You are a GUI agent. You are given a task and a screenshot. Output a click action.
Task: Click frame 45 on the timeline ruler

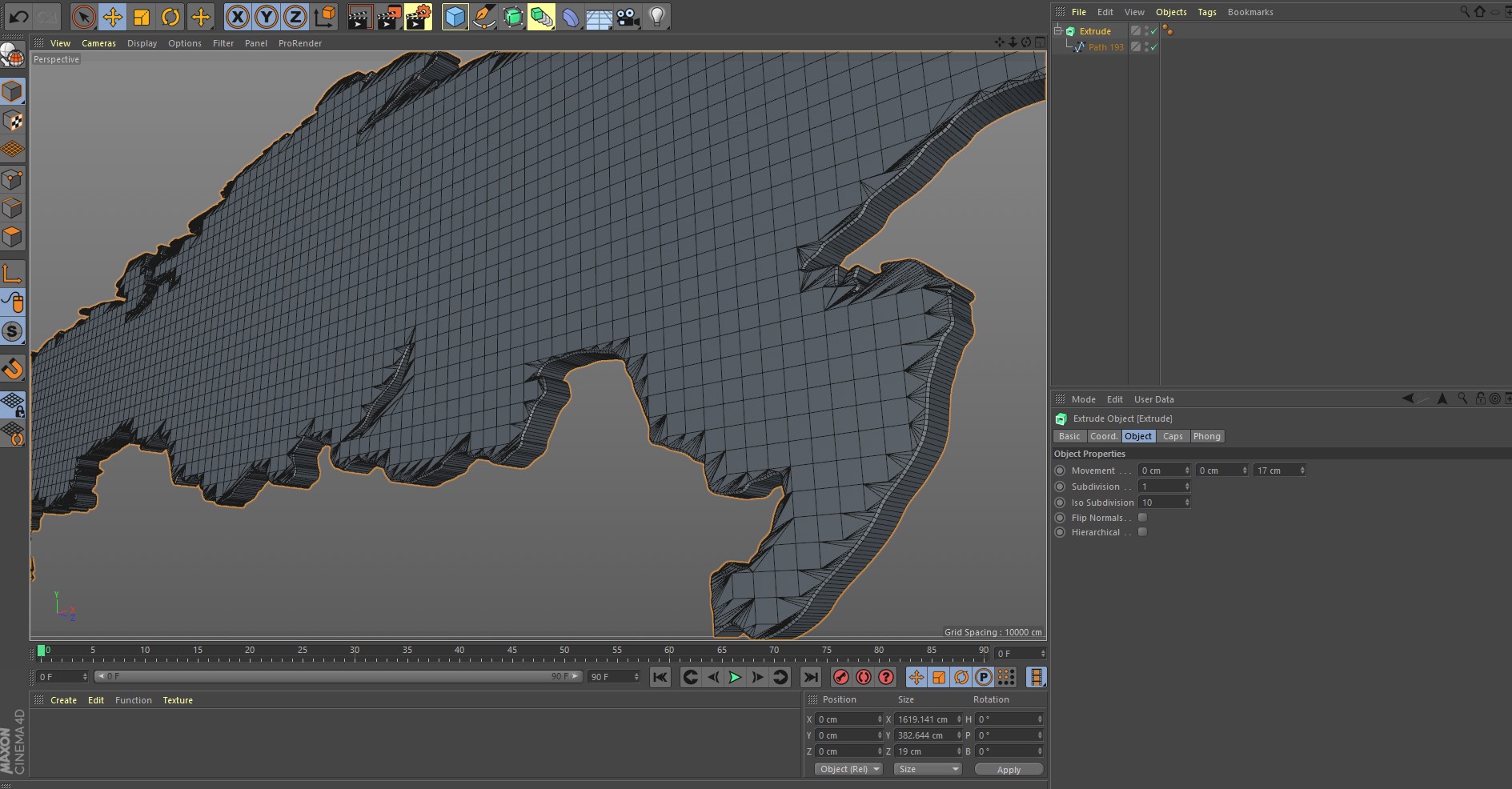pyautogui.click(x=512, y=653)
